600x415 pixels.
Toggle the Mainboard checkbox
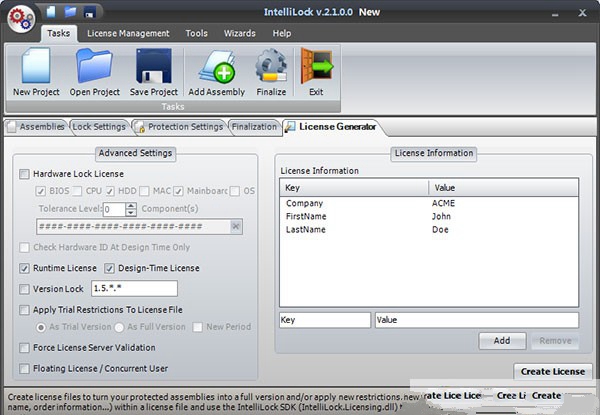[178, 191]
